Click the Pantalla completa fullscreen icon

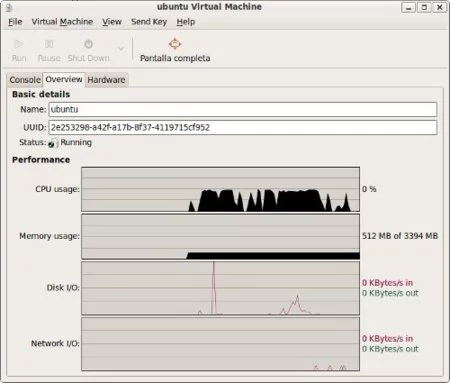pos(175,44)
